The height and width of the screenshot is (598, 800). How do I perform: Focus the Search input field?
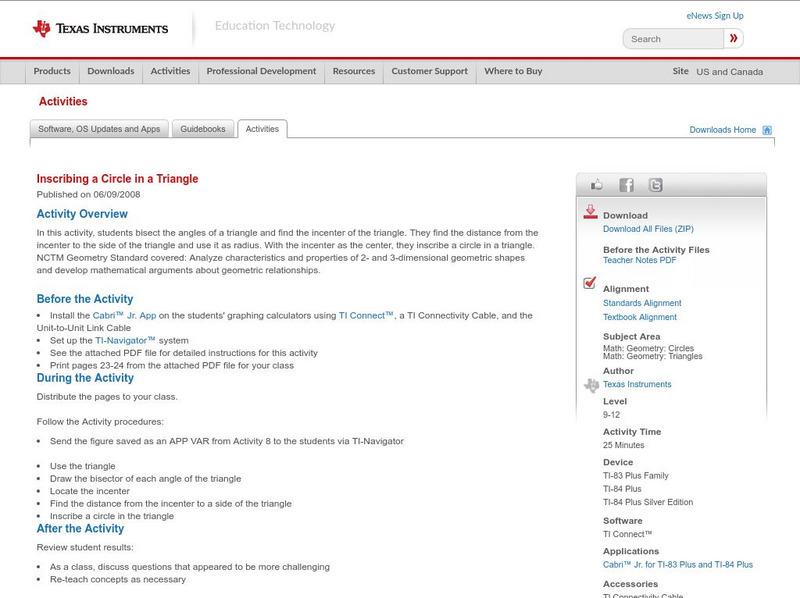[673, 39]
